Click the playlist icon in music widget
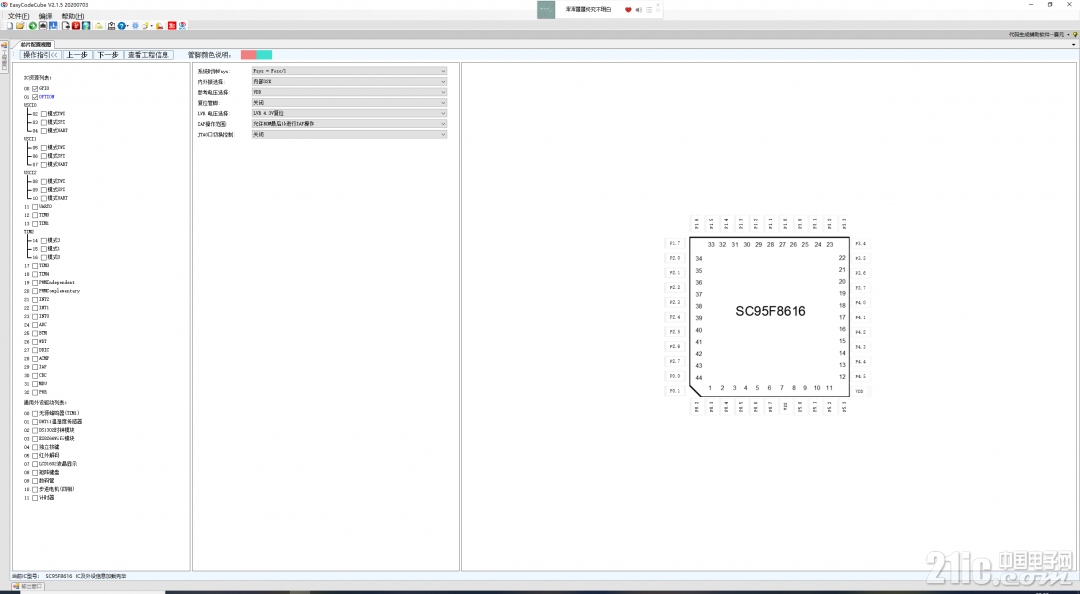 click(x=649, y=10)
